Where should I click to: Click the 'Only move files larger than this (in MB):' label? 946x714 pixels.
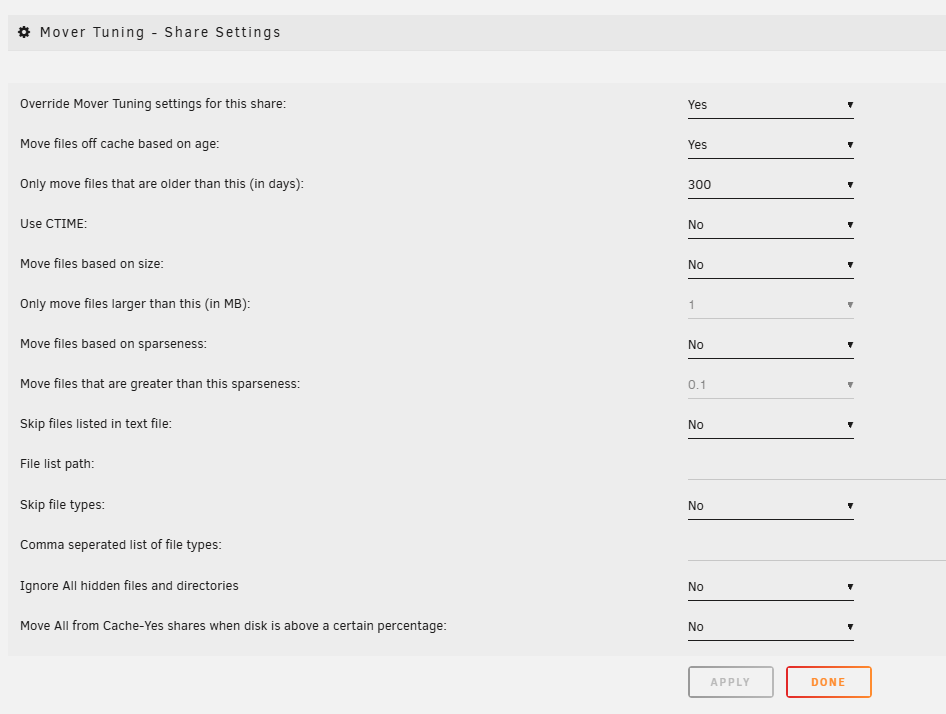(x=135, y=304)
